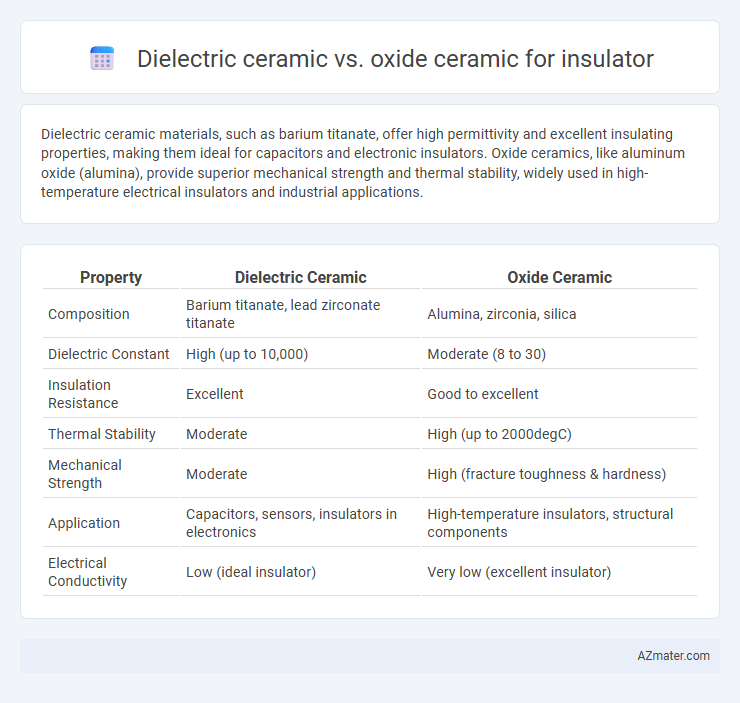The height and width of the screenshot is (703, 740).
Task: Select the 'Dielectric Ceramic' column header
Action: tap(301, 277)
